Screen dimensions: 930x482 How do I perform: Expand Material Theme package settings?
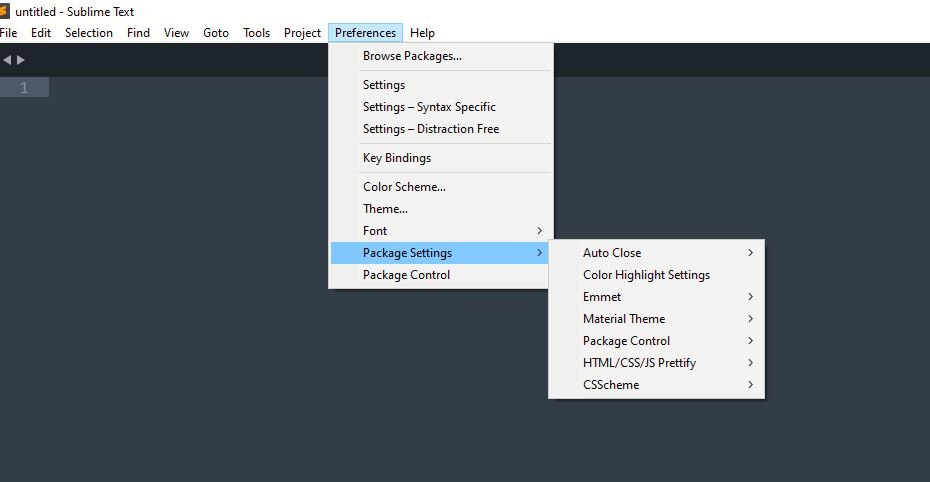[x=657, y=318]
